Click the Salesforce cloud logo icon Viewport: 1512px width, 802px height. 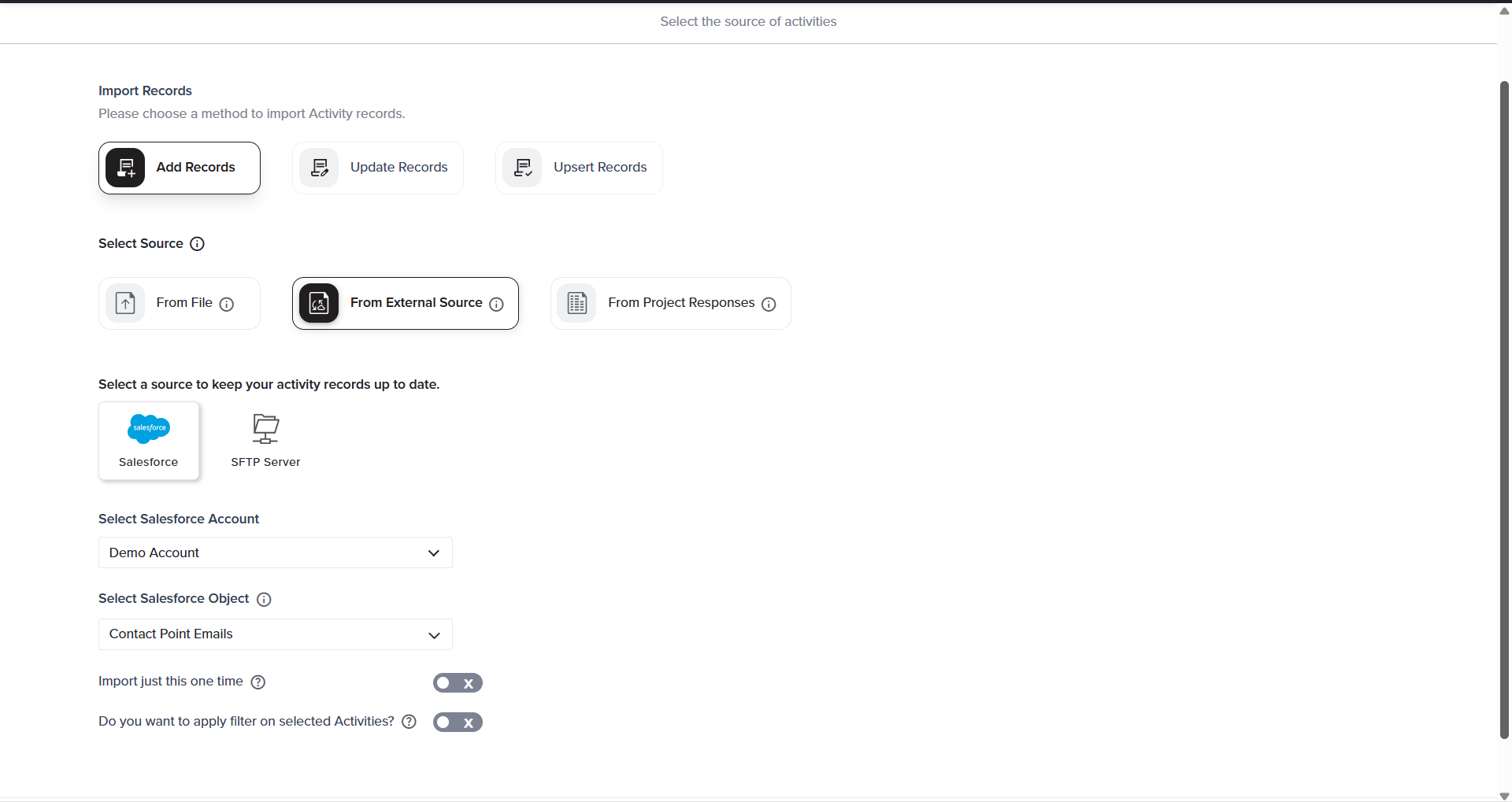pyautogui.click(x=149, y=428)
